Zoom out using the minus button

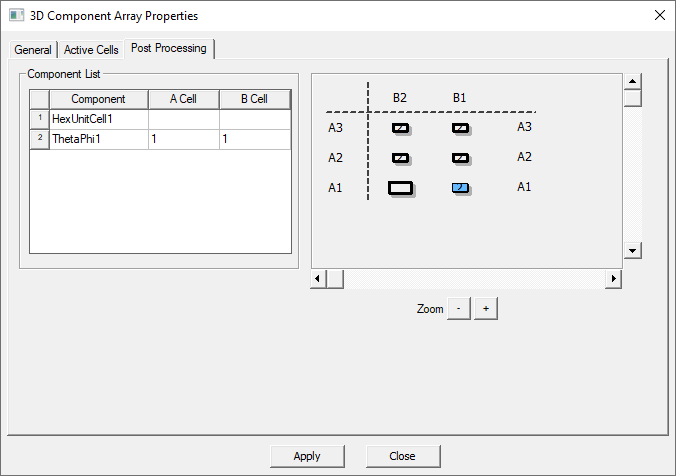458,309
